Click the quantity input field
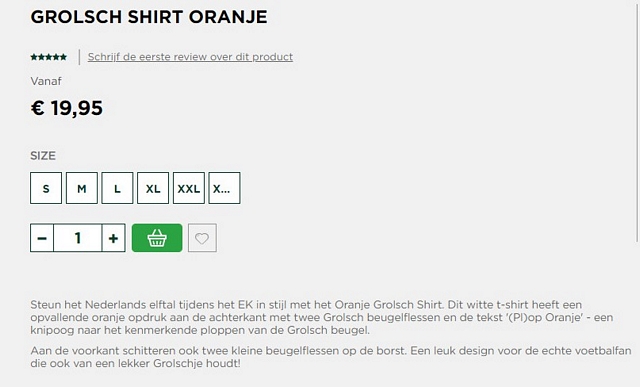Image resolution: width=640 pixels, height=387 pixels. [x=78, y=238]
